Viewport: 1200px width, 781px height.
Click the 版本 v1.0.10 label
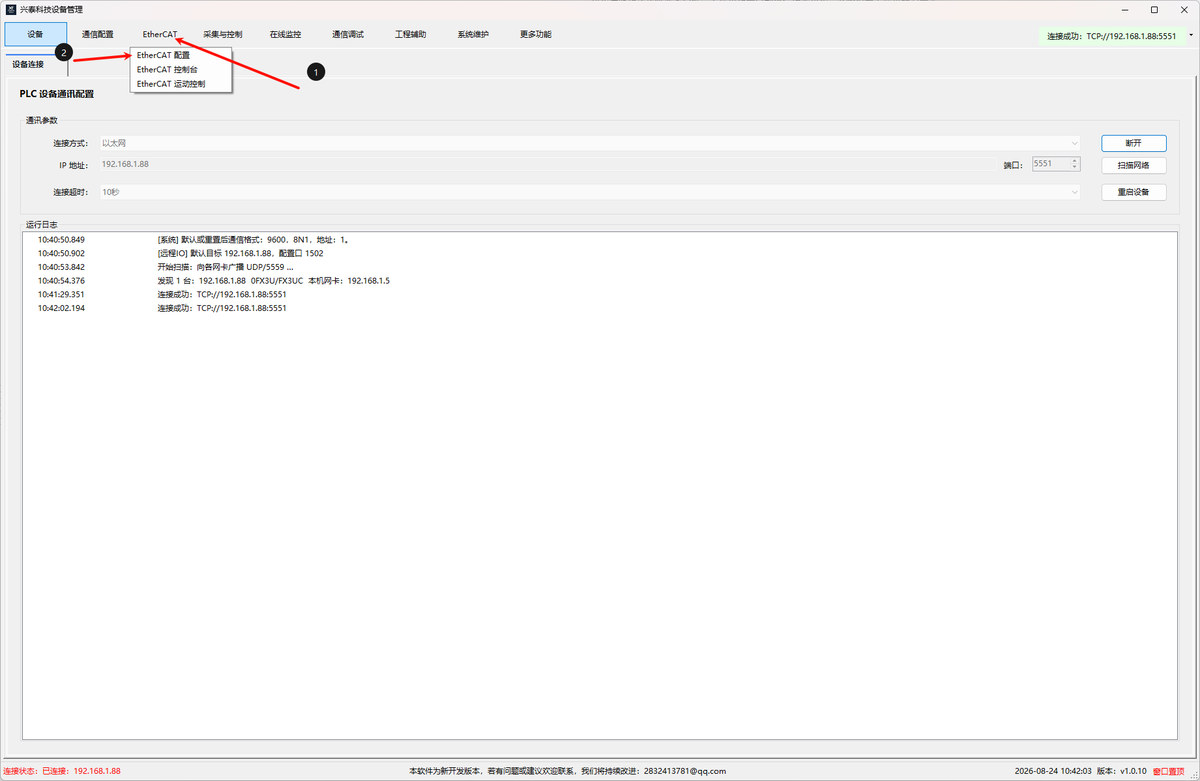pos(1121,771)
